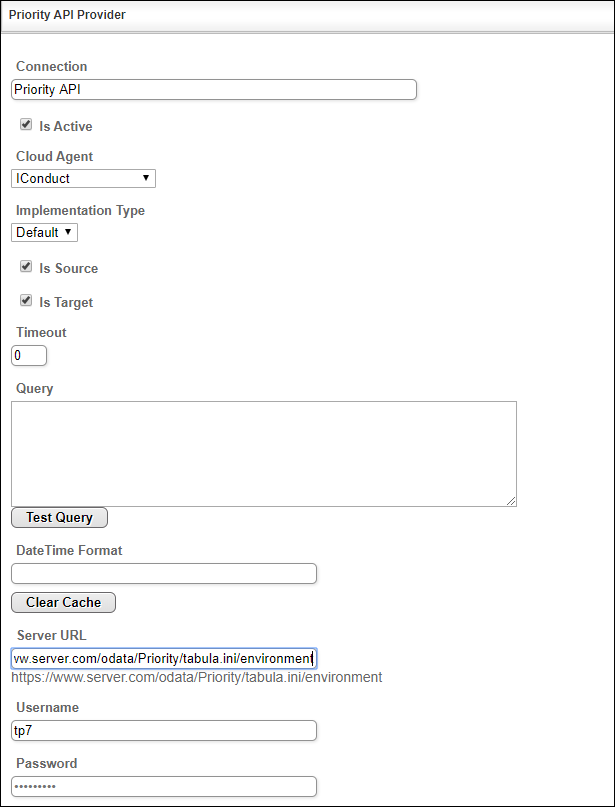Focus the DateTime Format field

(x=164, y=573)
